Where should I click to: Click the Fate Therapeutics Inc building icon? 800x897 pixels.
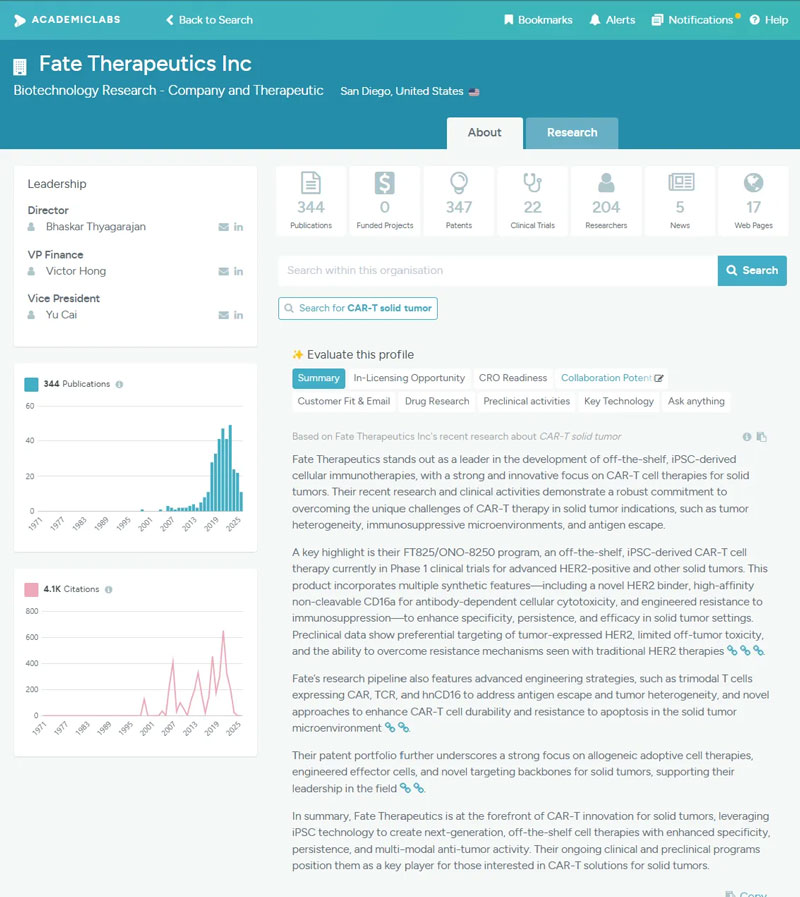(x=20, y=67)
